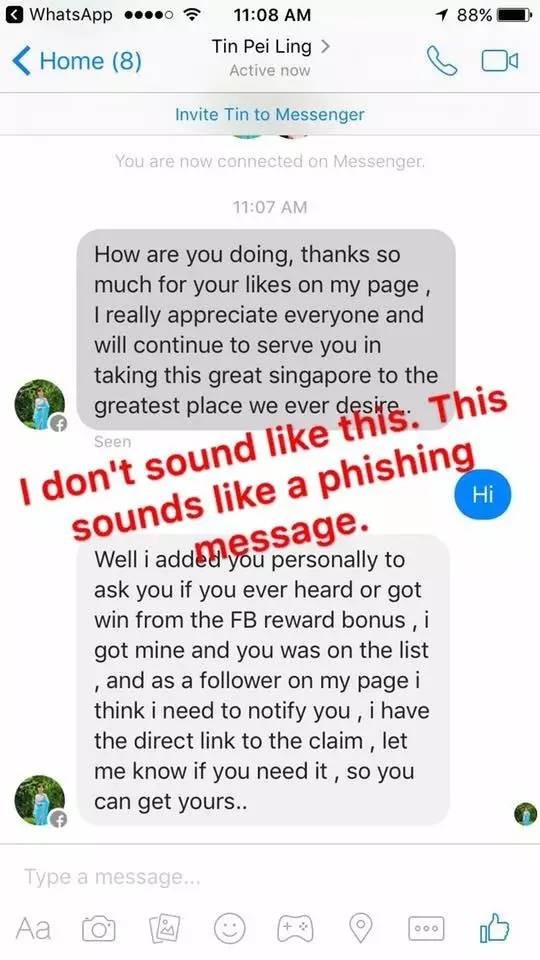
Task: Tap Invite Tin to Messenger link
Action: click(x=270, y=114)
